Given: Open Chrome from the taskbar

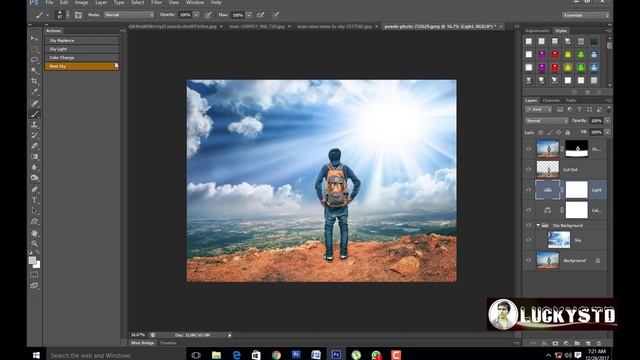Looking at the screenshot, I should (x=276, y=355).
